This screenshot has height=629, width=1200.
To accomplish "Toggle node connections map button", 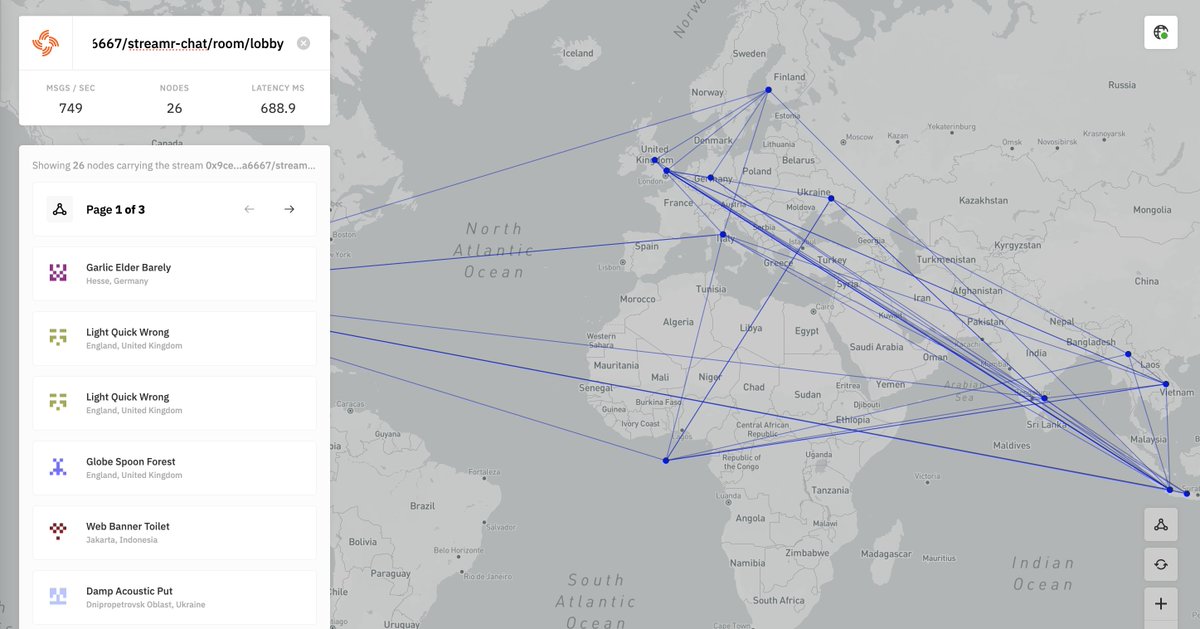I will (x=1161, y=524).
